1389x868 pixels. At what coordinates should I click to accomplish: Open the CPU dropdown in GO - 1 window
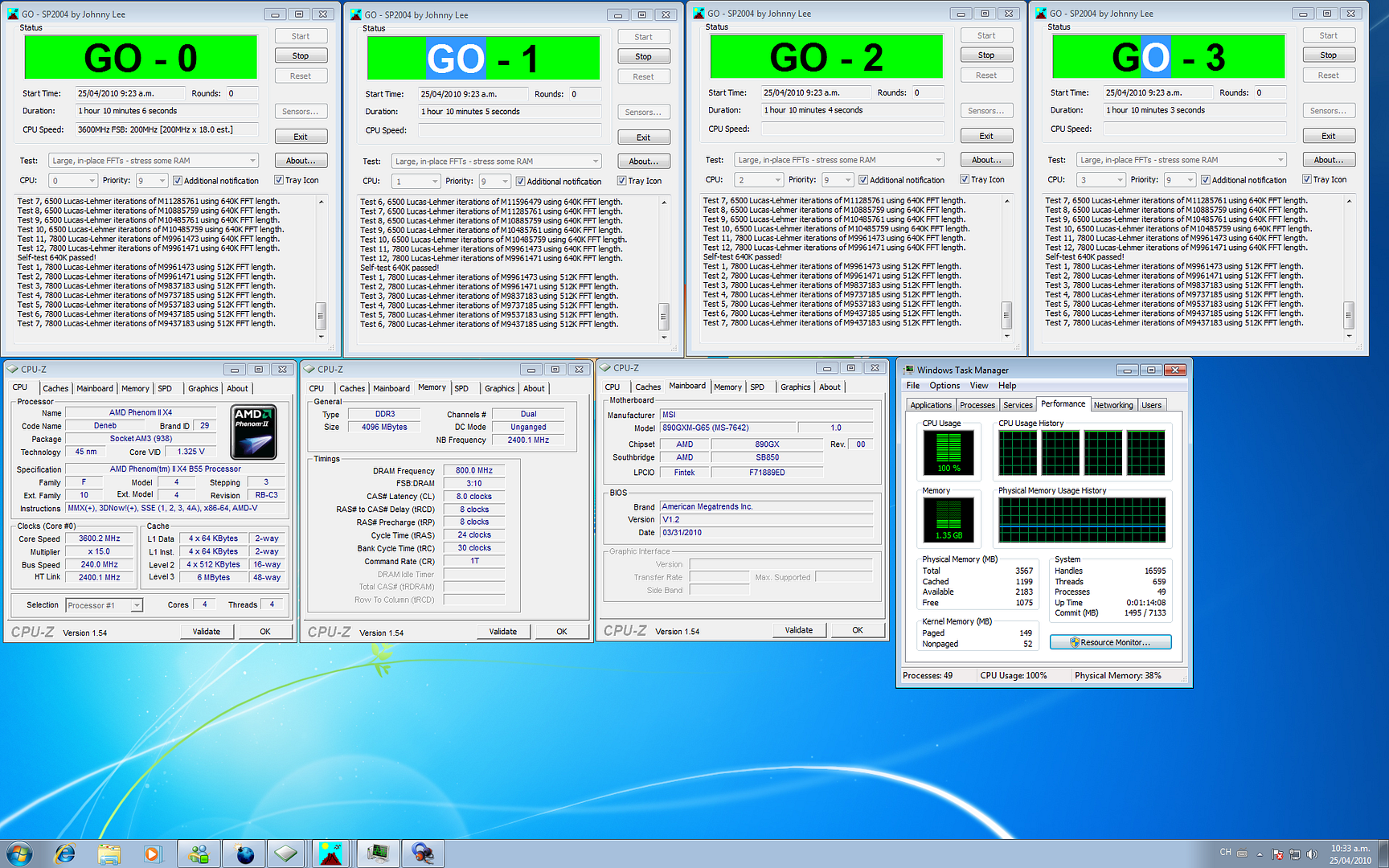pyautogui.click(x=416, y=182)
